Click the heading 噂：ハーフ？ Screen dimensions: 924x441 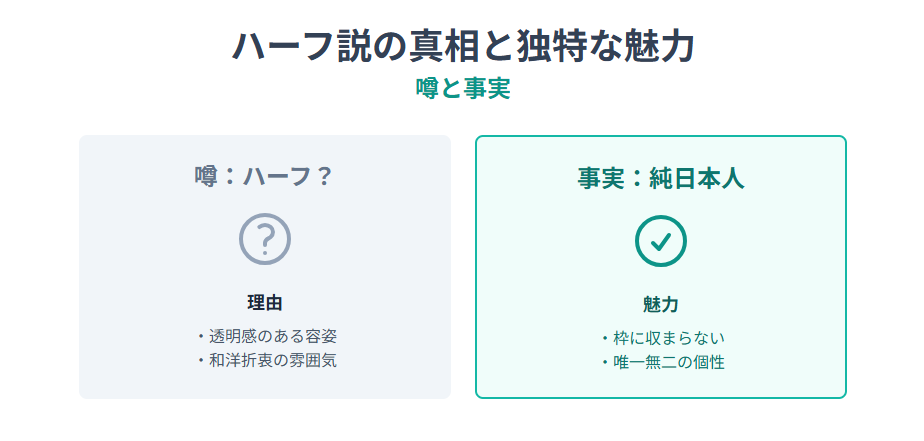coord(265,176)
